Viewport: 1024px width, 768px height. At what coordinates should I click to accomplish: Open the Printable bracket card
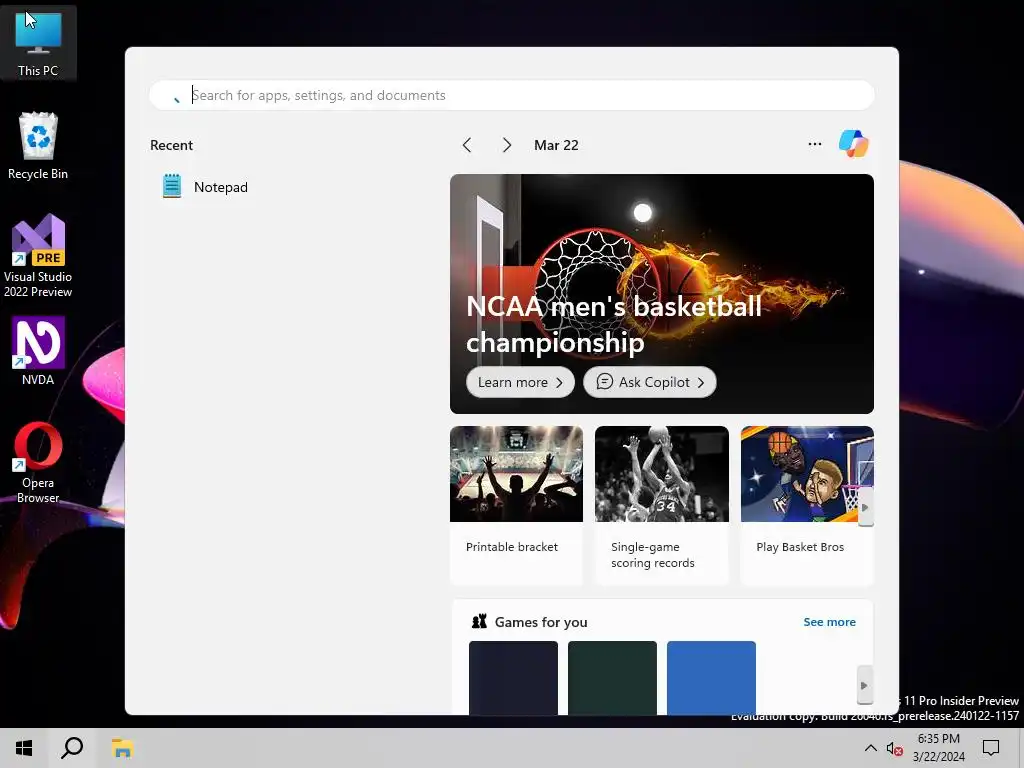click(516, 504)
